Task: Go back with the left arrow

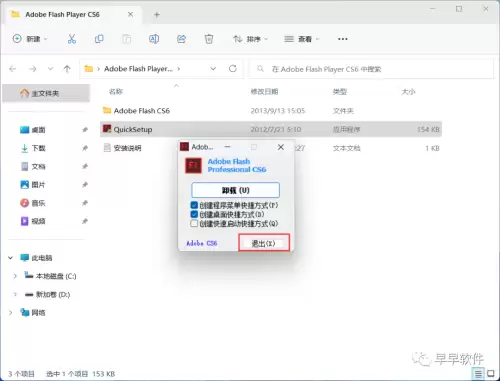Action: pyautogui.click(x=13, y=69)
